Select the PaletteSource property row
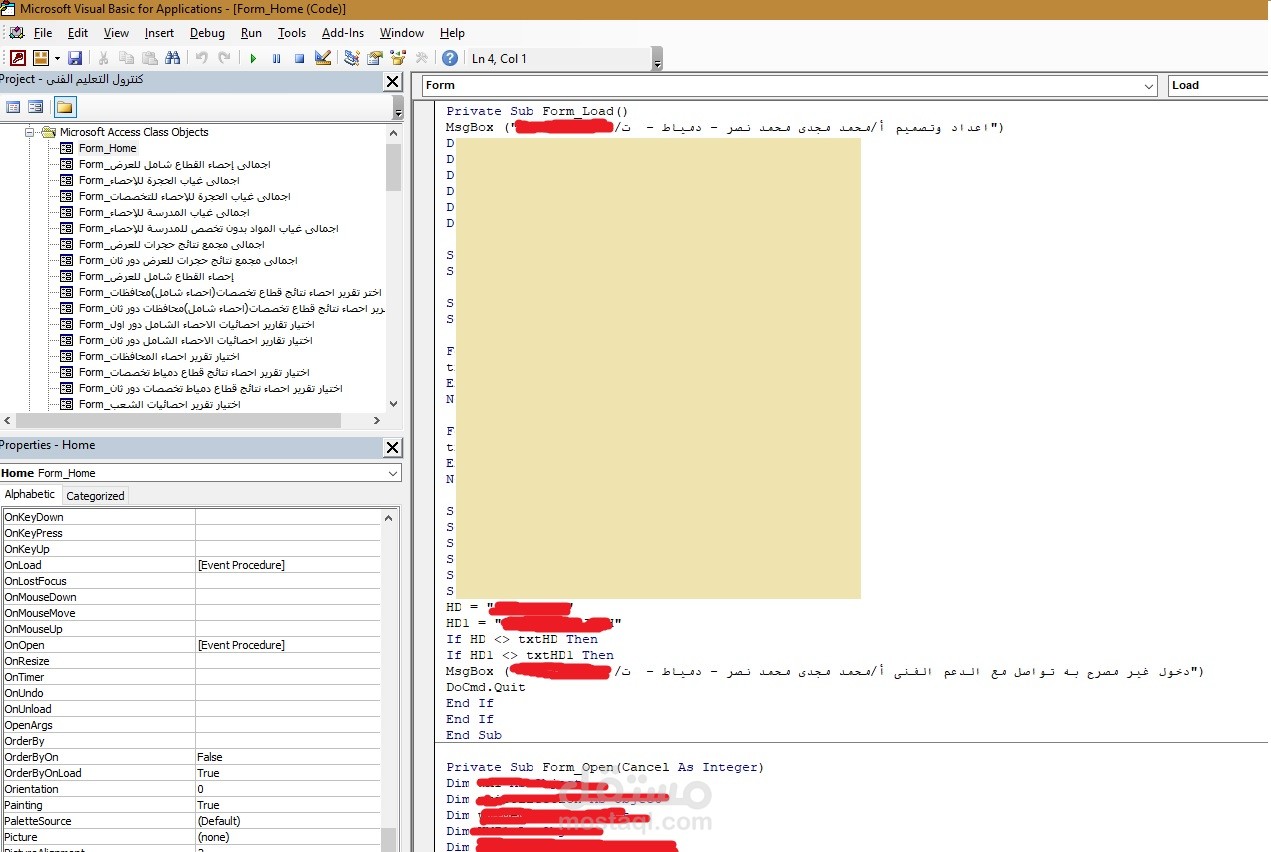The height and width of the screenshot is (852, 1271). coord(191,821)
